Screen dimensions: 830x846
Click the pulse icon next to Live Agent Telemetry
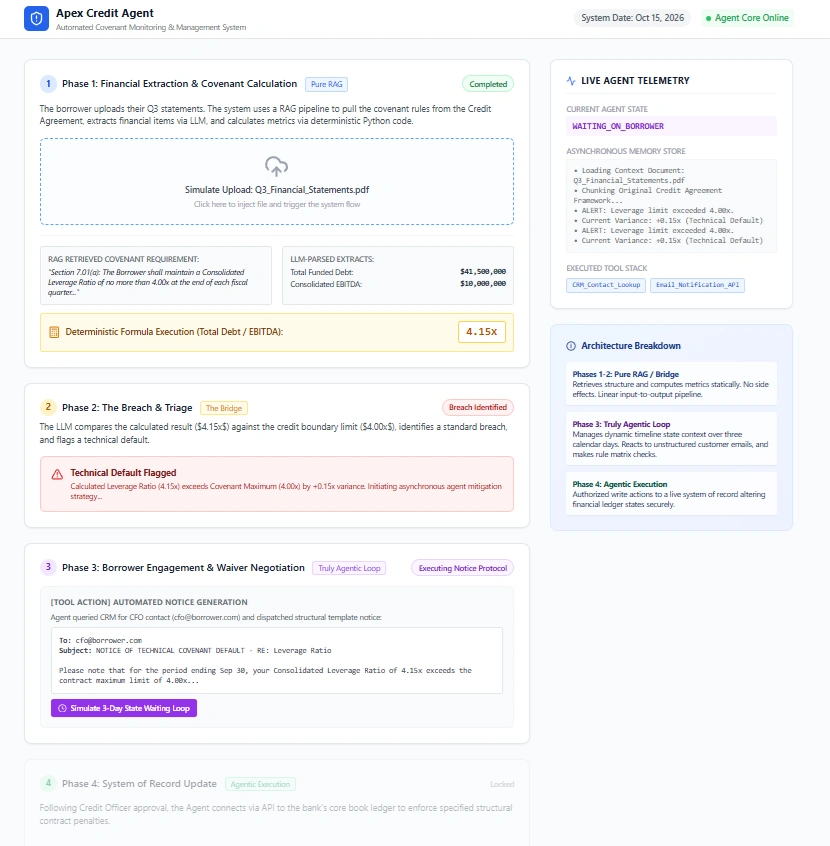571,81
